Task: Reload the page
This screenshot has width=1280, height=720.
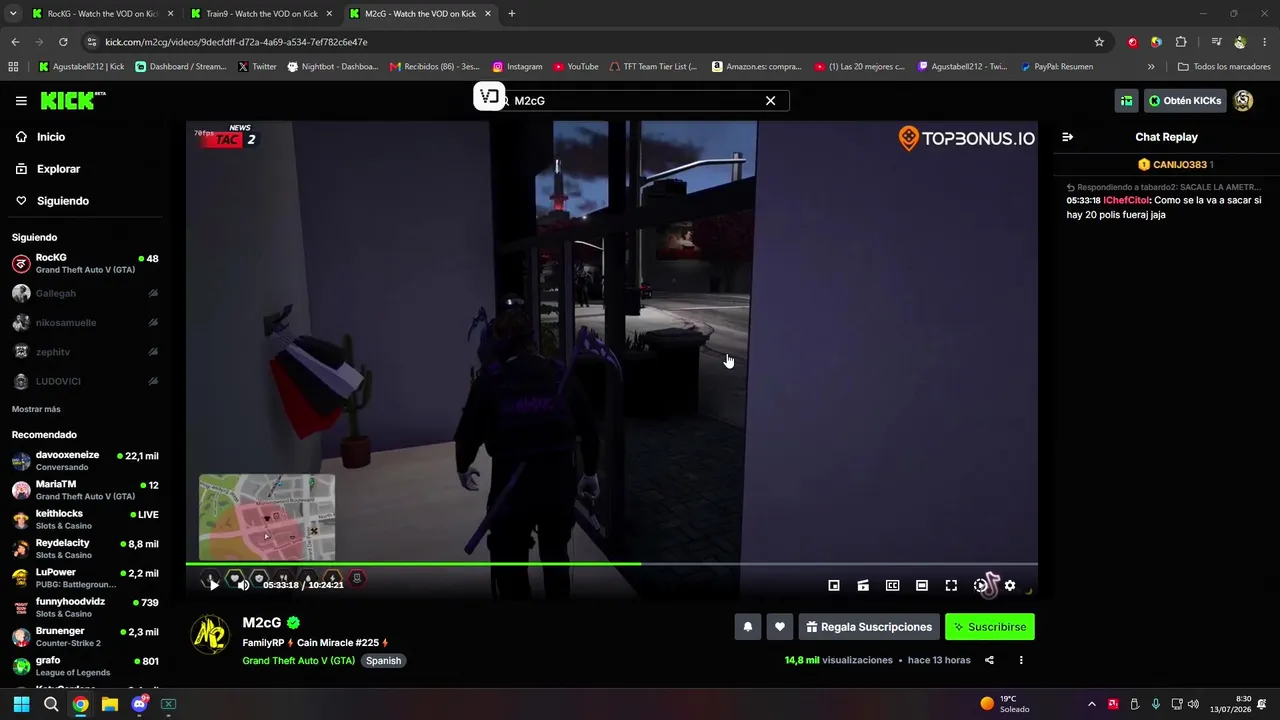Action: [x=63, y=42]
